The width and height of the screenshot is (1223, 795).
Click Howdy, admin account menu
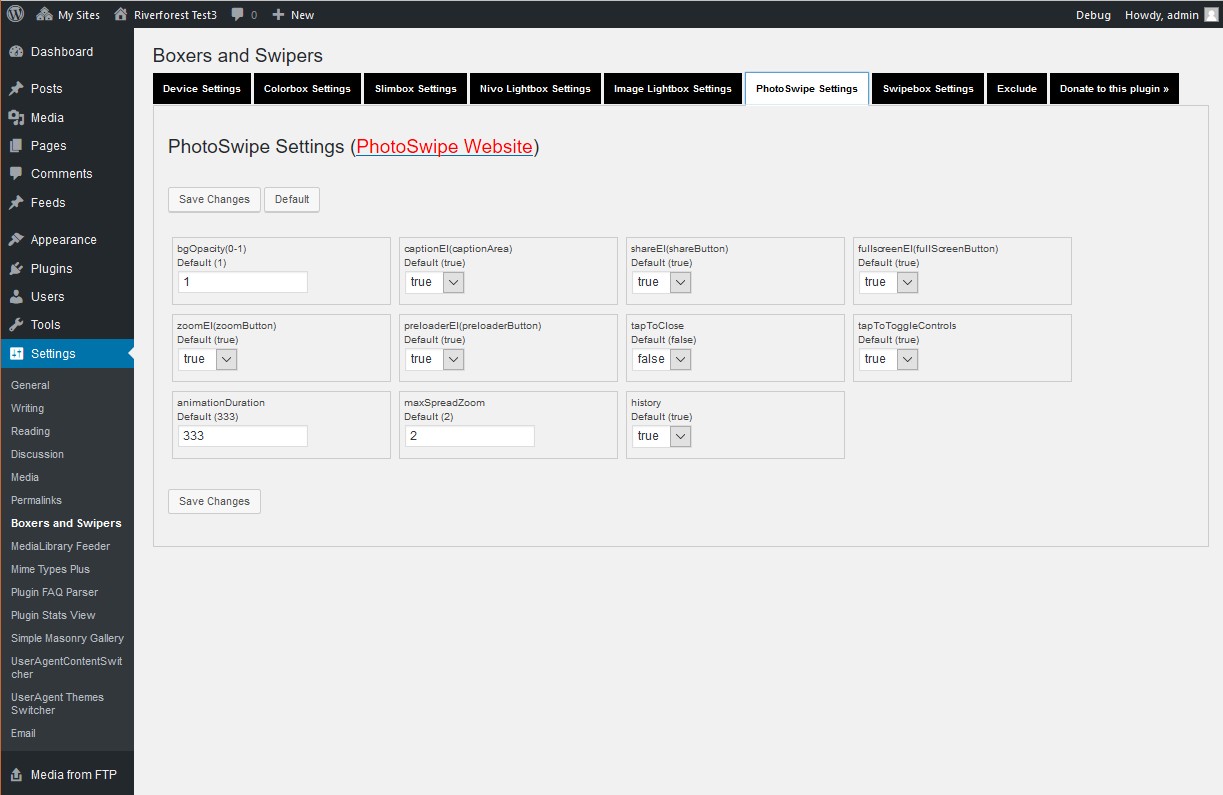click(x=1171, y=15)
